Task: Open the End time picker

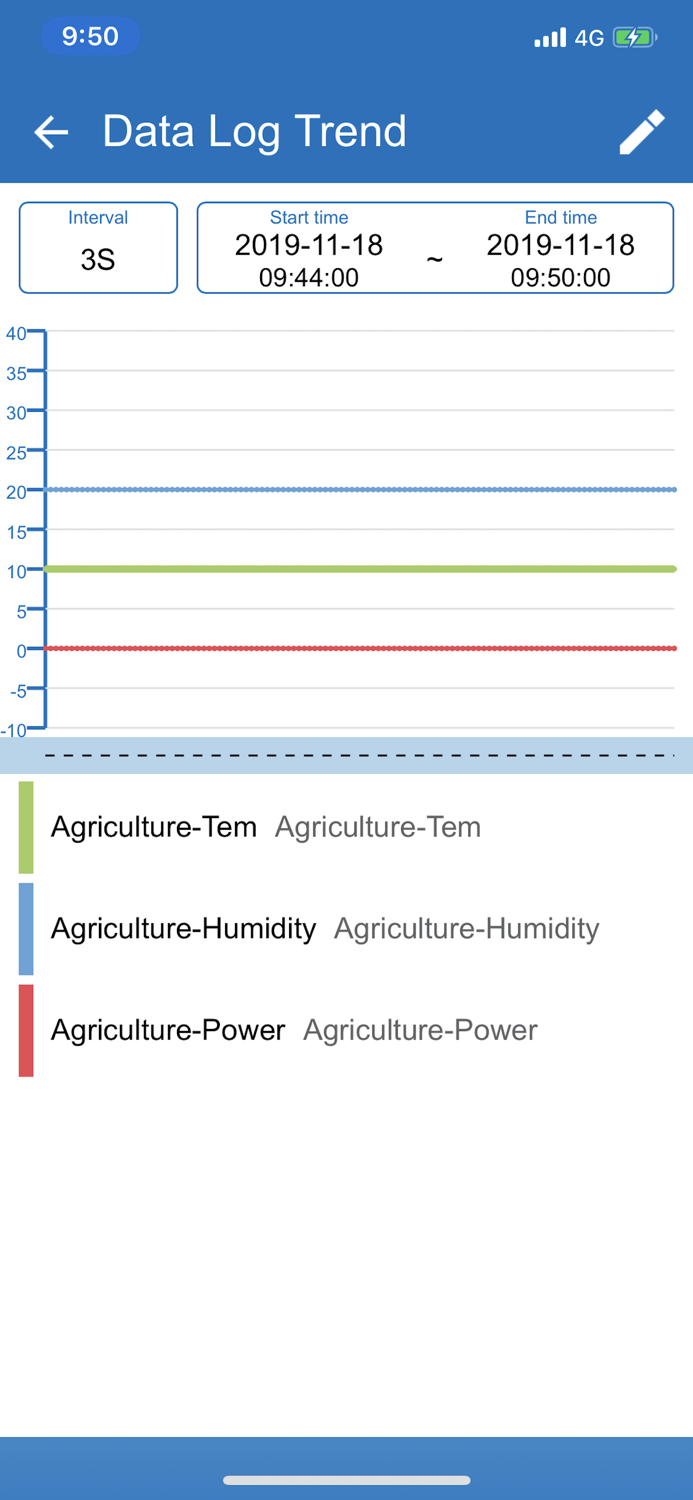Action: pos(560,247)
